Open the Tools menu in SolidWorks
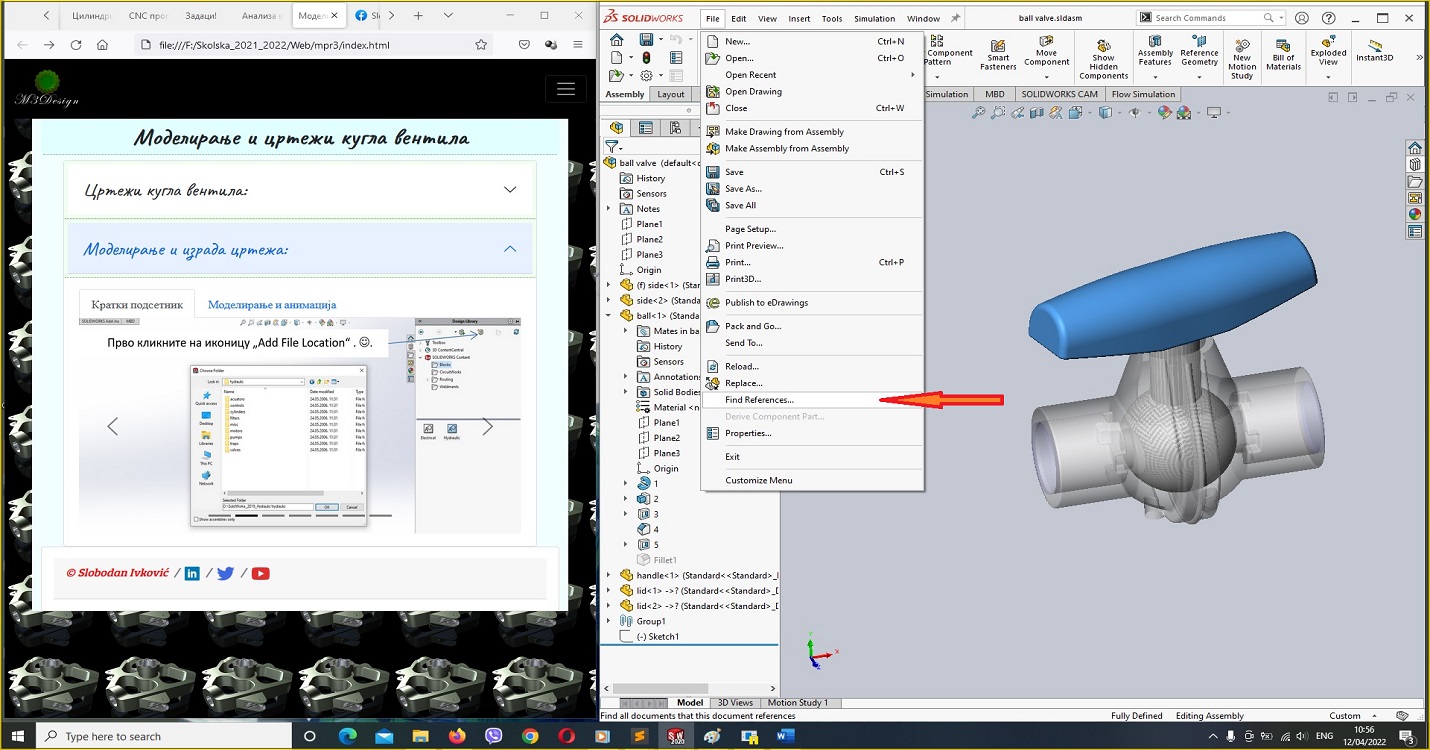 831,18
